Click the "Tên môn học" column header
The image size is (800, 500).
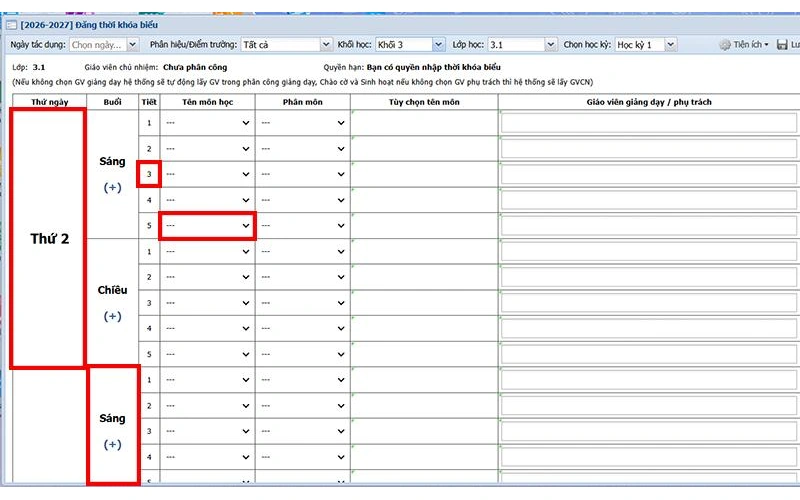[208, 102]
